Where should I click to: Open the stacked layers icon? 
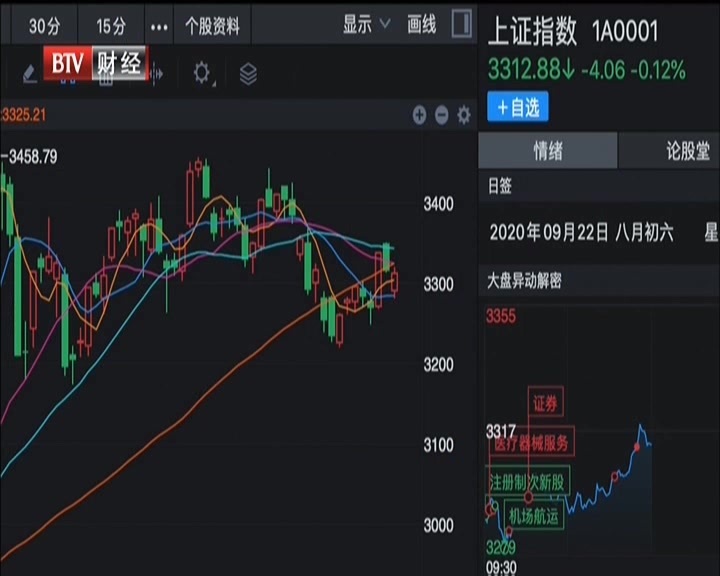248,73
